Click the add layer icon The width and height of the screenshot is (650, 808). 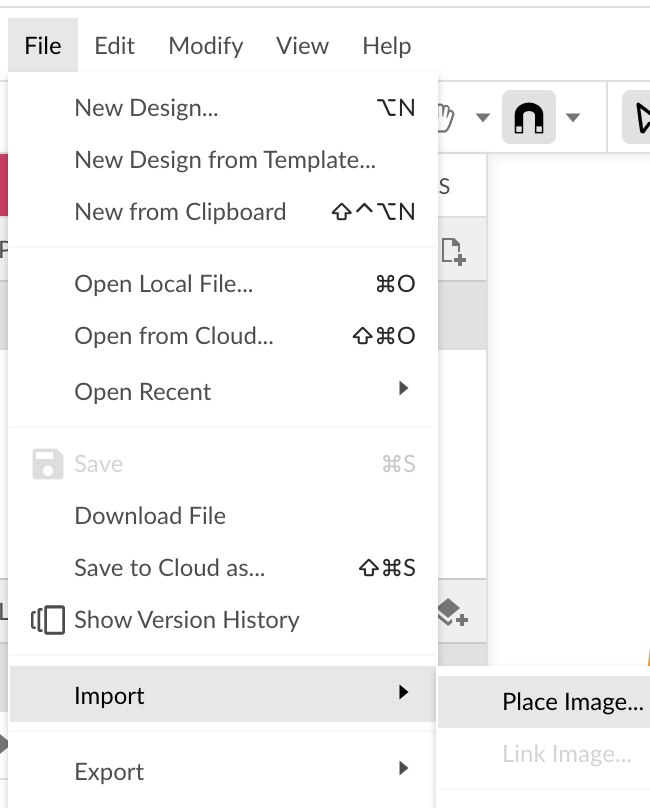453,613
